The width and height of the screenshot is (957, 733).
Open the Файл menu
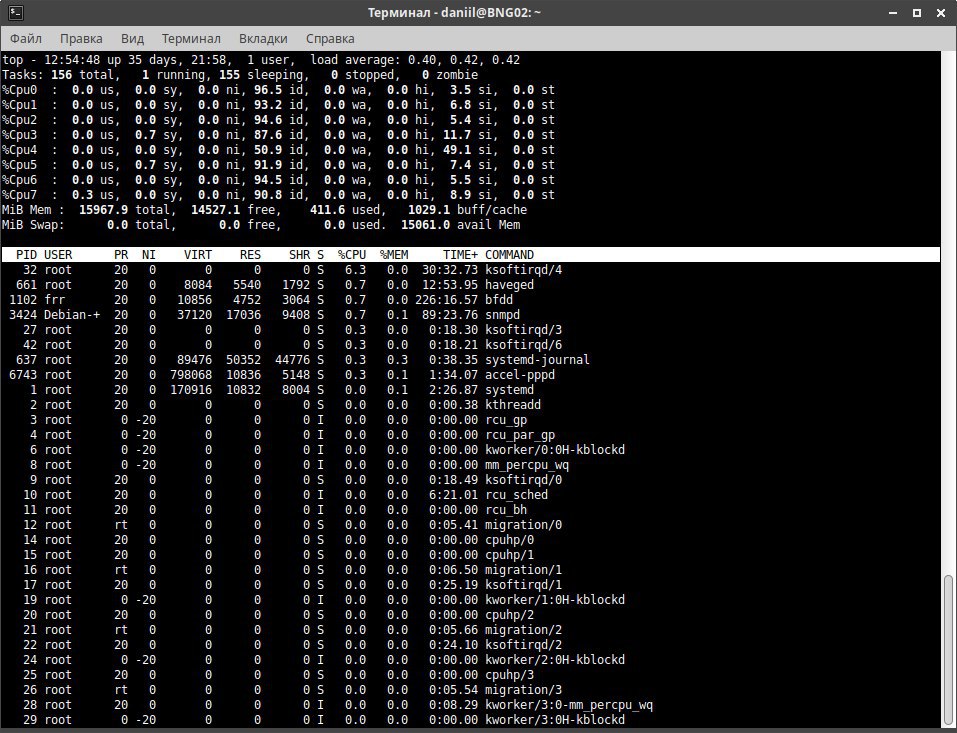(26, 38)
